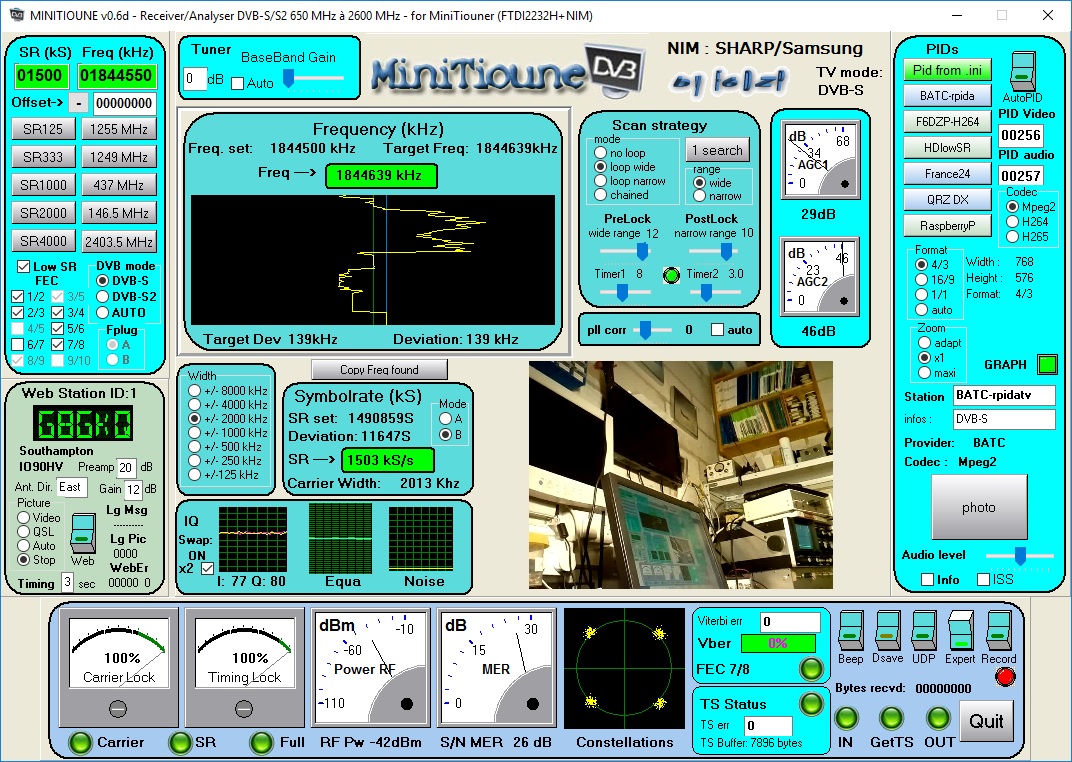Enable the BaseBand Gain Auto checkbox
The height and width of the screenshot is (762, 1072).
(x=237, y=83)
